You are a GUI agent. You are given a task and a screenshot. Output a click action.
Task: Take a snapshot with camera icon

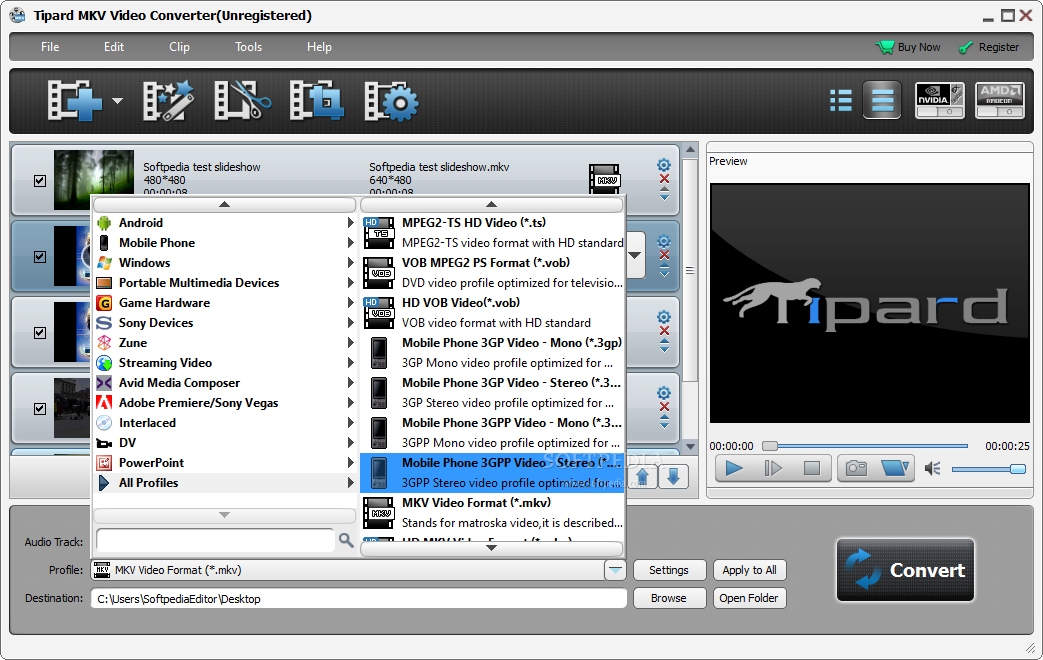click(x=857, y=469)
